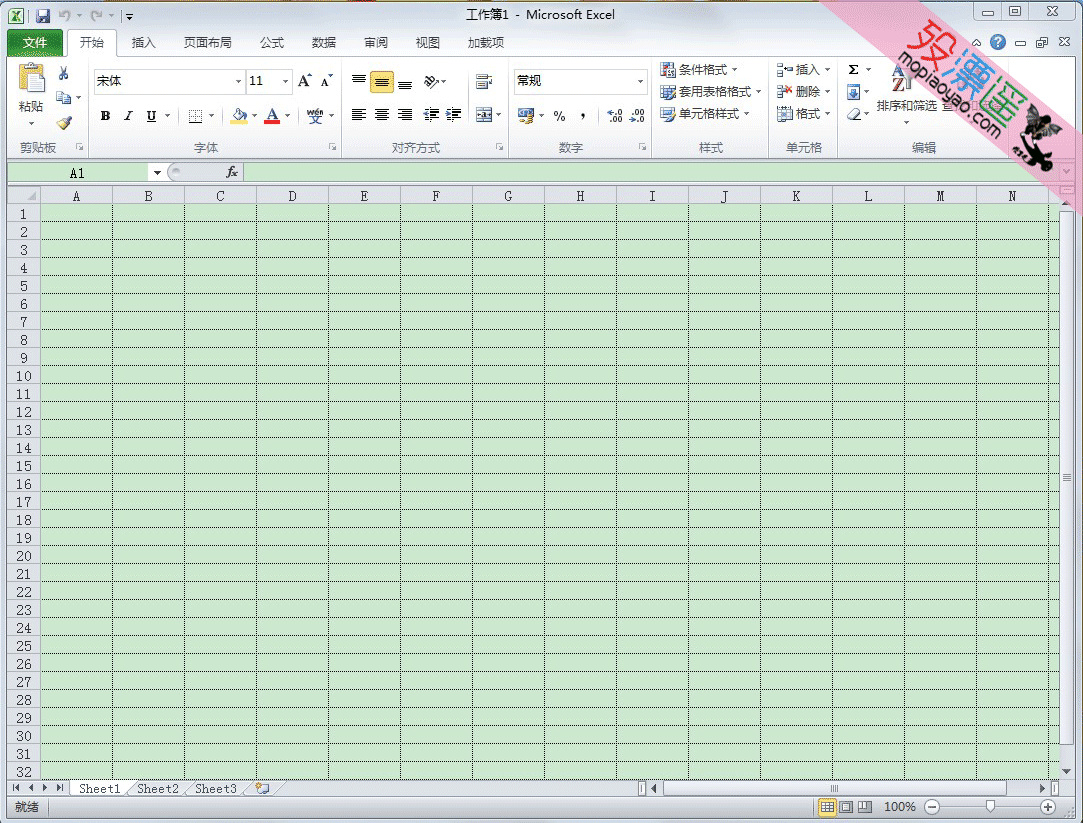Click the formula bar input
The height and width of the screenshot is (823, 1083).
point(651,172)
